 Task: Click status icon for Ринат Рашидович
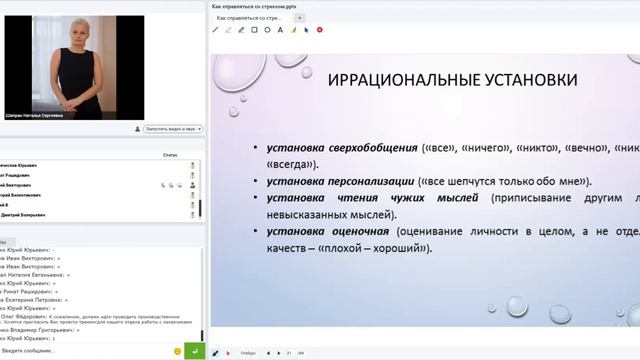(193, 175)
